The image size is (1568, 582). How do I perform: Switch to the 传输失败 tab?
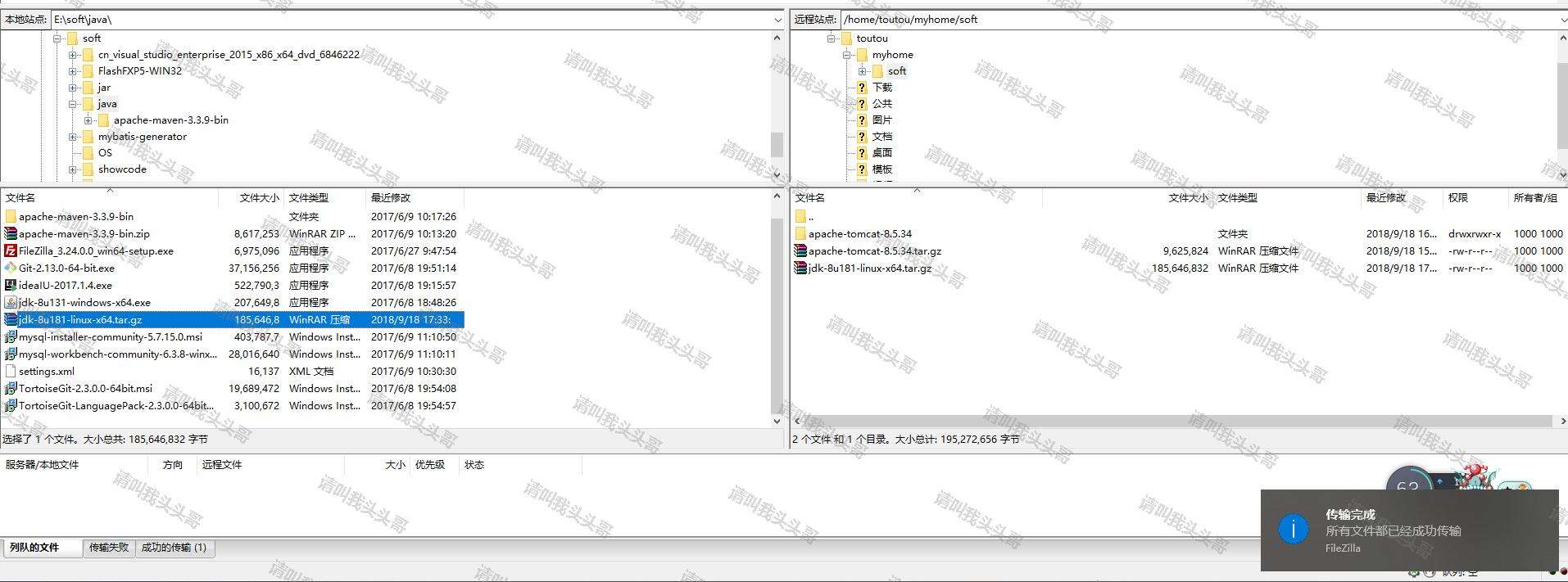point(109,548)
